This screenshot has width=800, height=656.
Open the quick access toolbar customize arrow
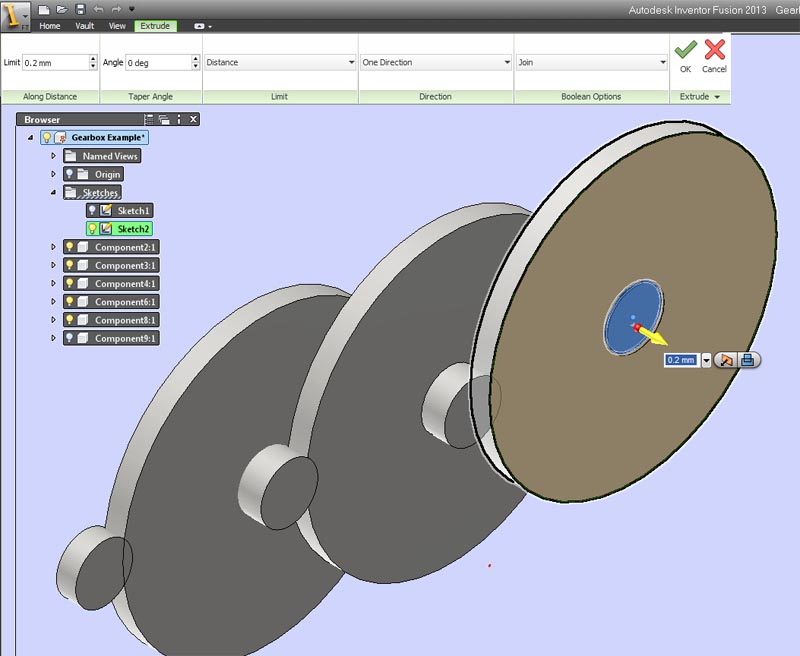coord(132,9)
